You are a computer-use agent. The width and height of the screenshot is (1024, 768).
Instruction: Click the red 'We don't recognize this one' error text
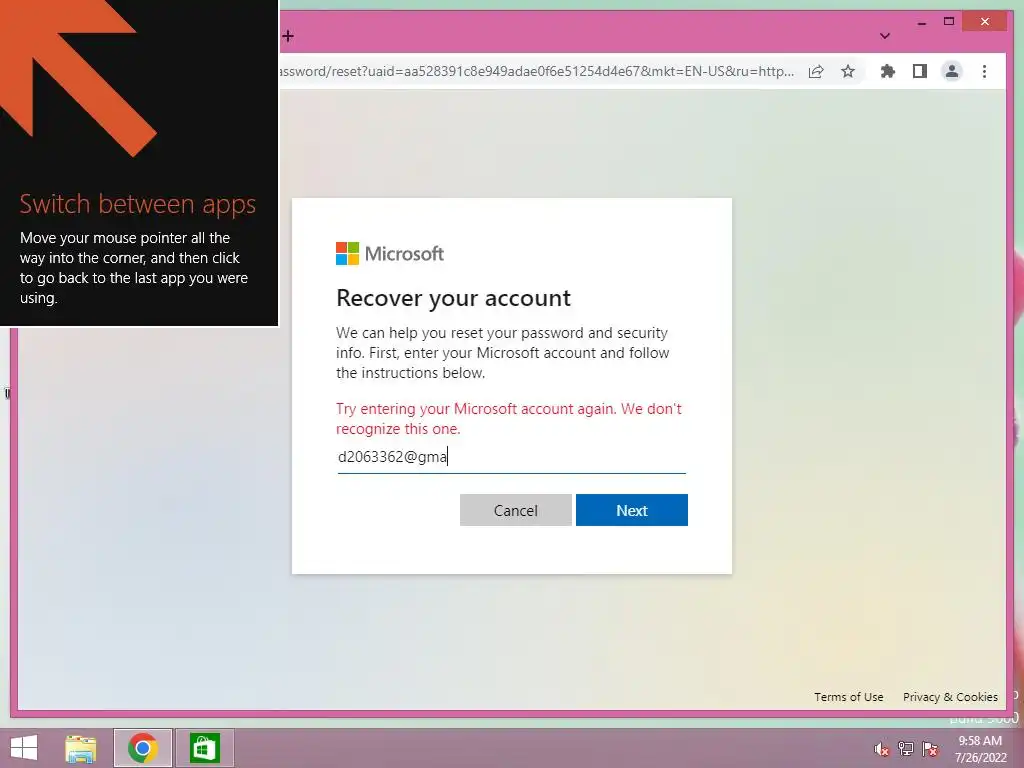pos(509,419)
